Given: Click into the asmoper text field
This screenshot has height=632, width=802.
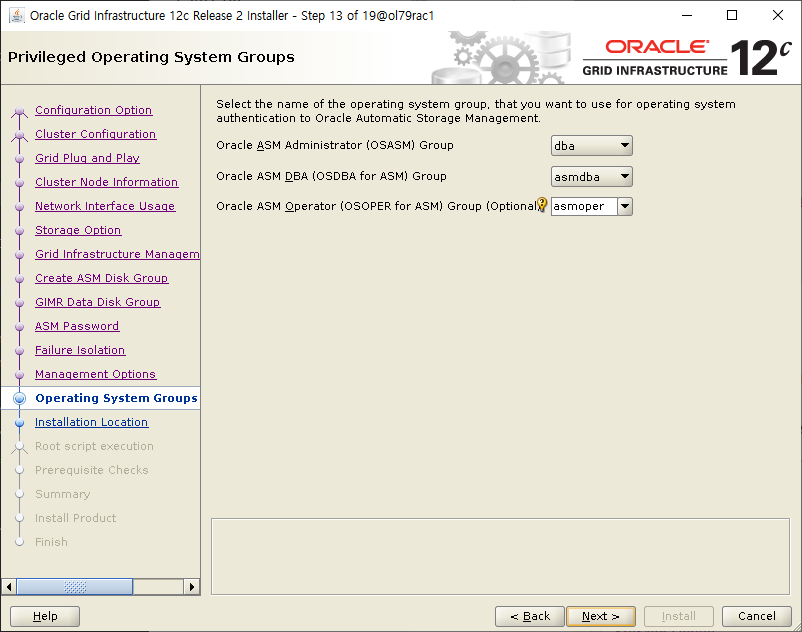Looking at the screenshot, I should [x=584, y=207].
